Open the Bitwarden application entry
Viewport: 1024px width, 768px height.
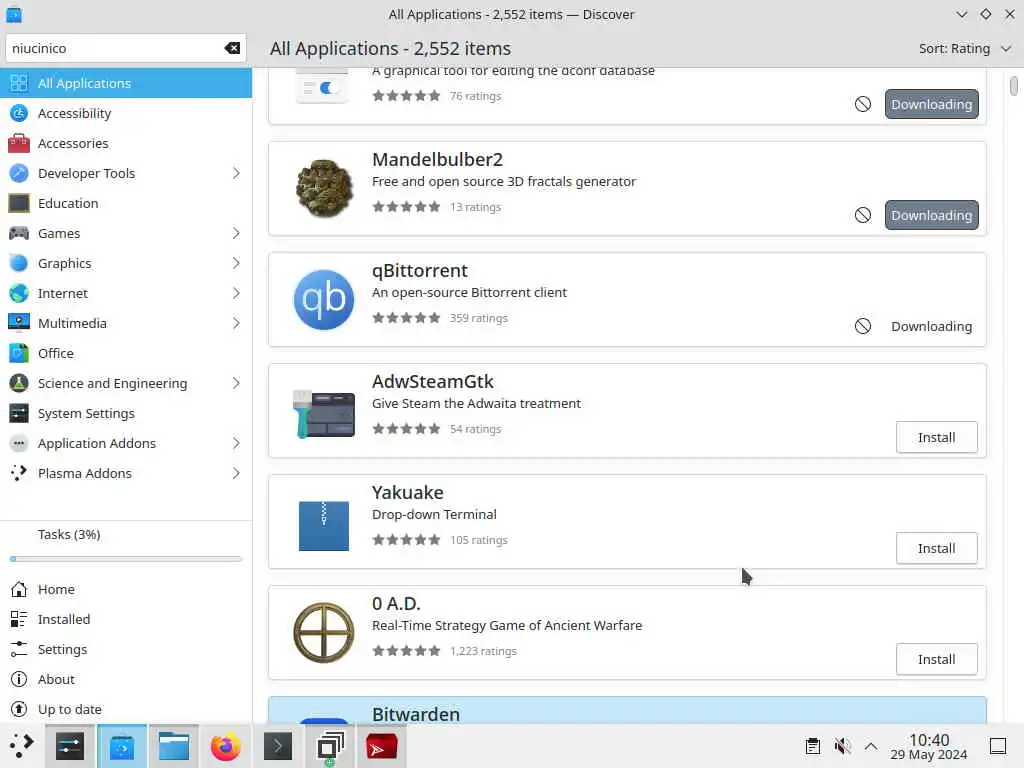point(627,711)
